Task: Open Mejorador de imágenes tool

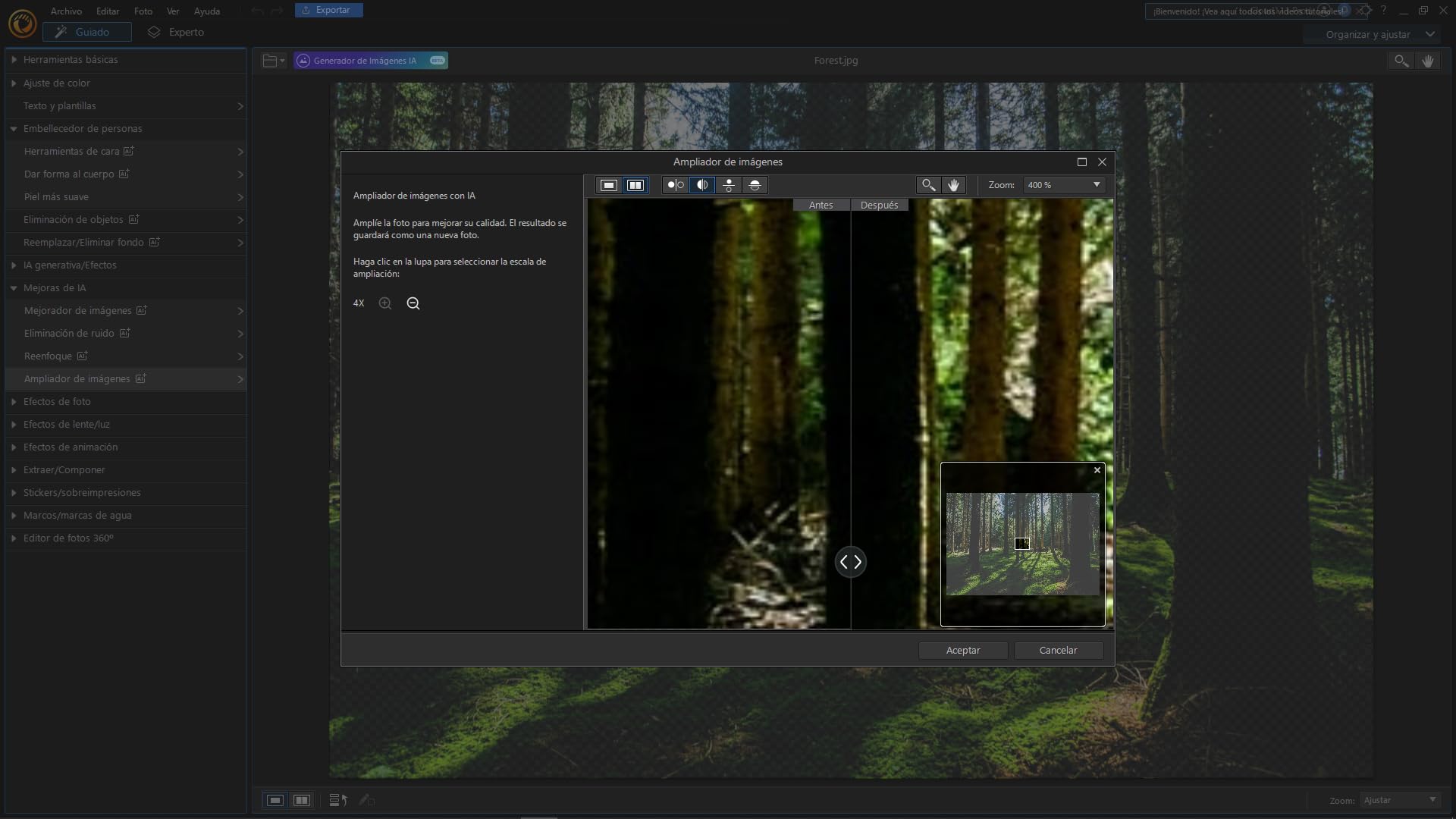Action: pyautogui.click(x=126, y=310)
